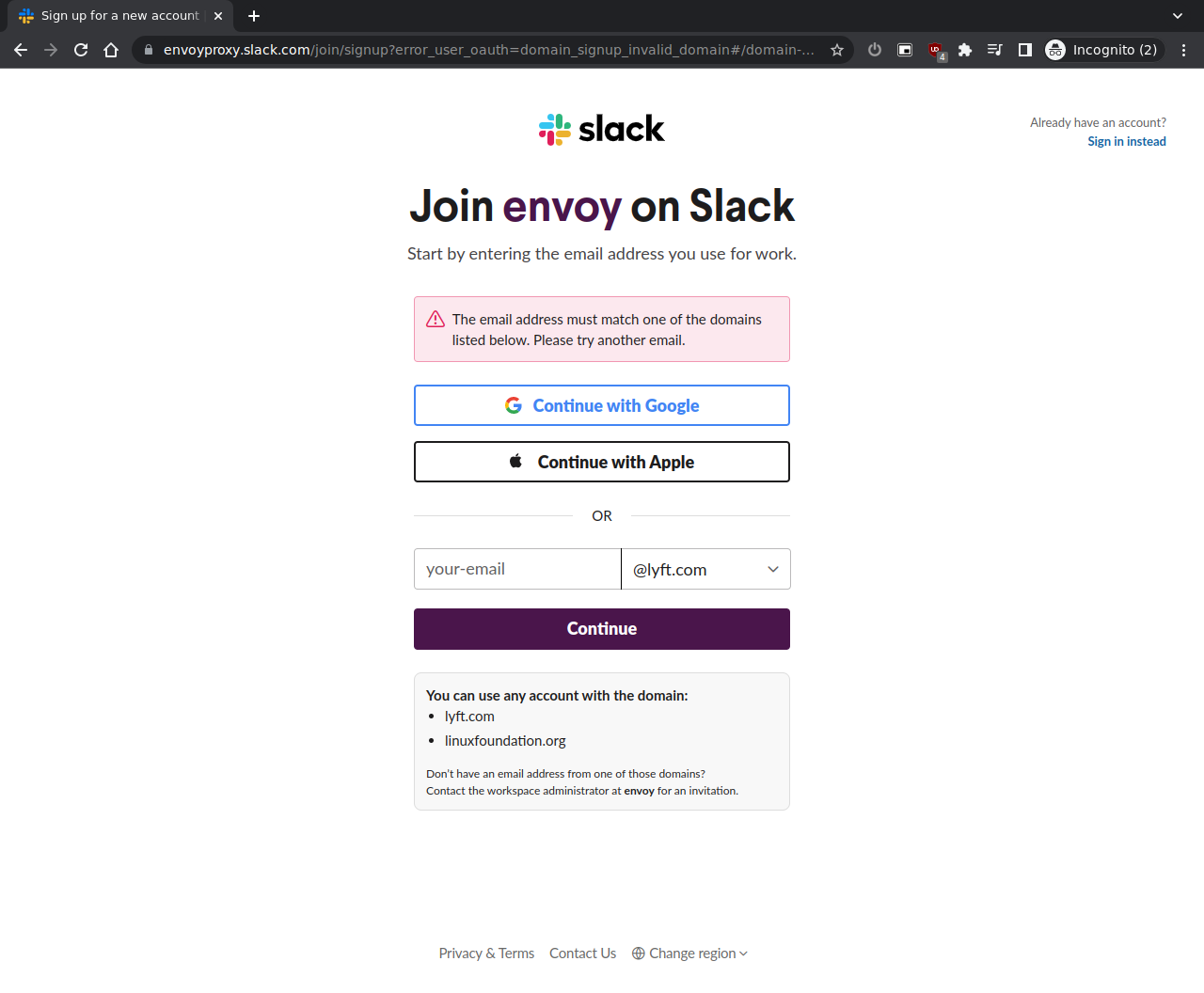The height and width of the screenshot is (993, 1204).
Task: Click the Incognito profile indicator in the toolbar
Action: [1102, 49]
